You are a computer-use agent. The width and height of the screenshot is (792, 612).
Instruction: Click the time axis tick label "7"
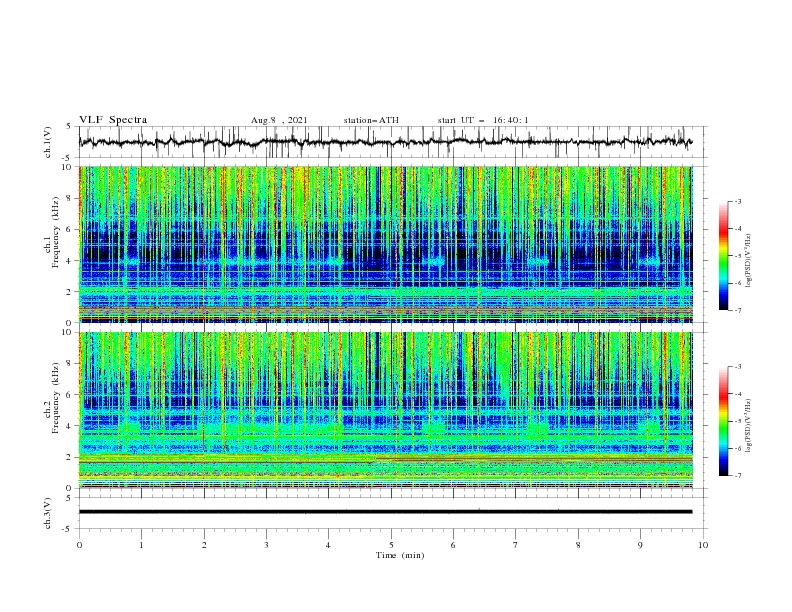point(516,545)
